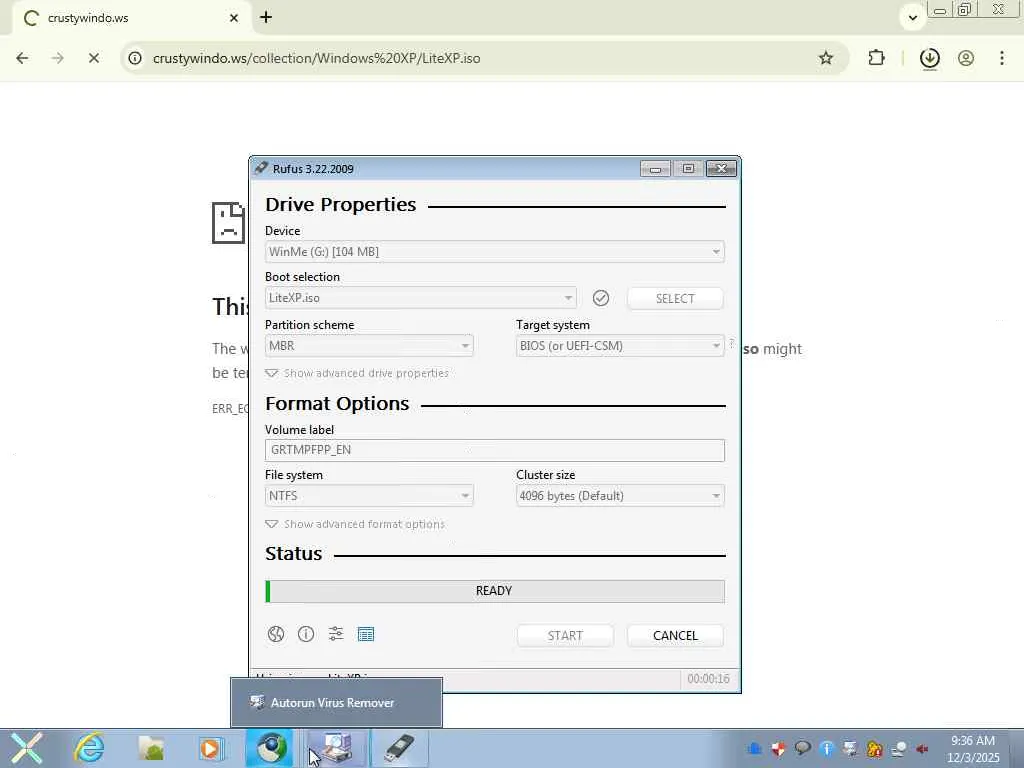Click the taskbar clock 9:36 AM

[972, 741]
